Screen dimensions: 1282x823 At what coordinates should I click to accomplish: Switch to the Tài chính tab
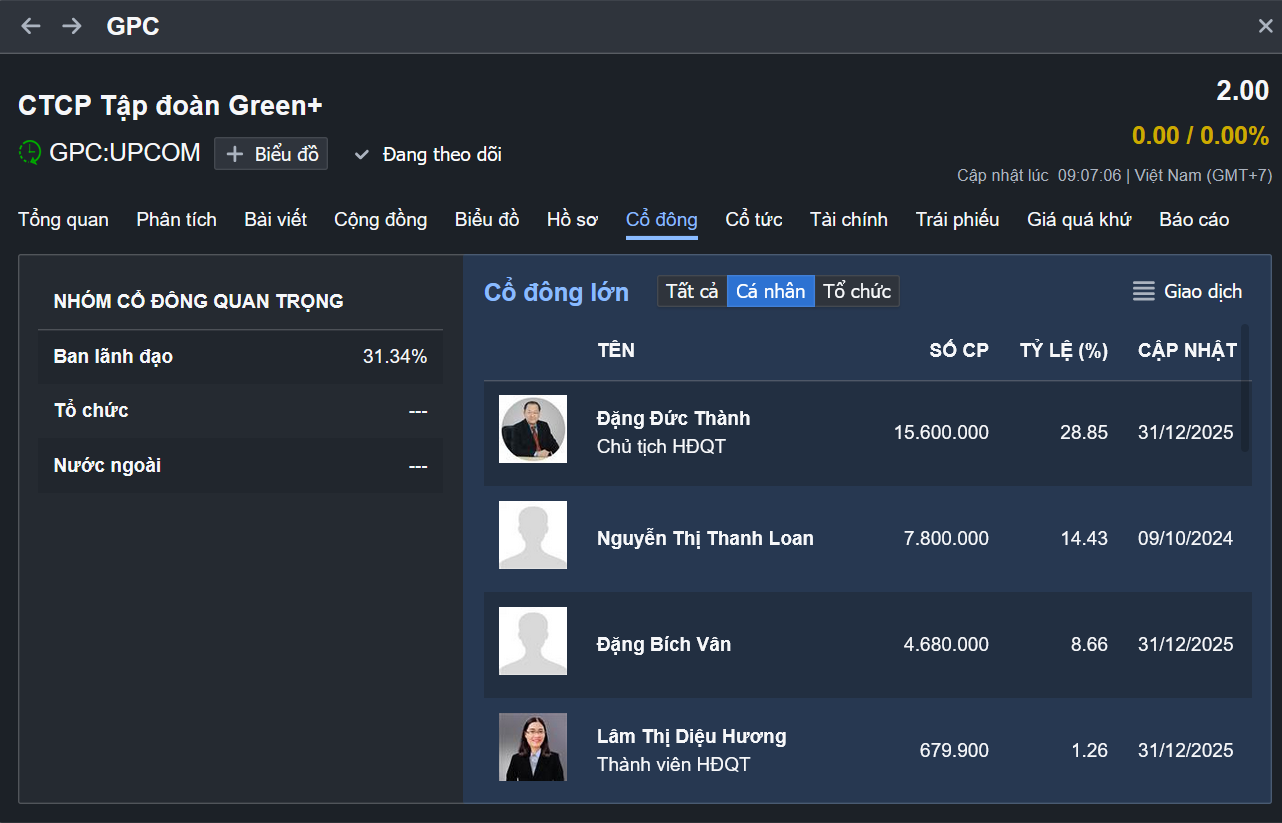(x=849, y=219)
